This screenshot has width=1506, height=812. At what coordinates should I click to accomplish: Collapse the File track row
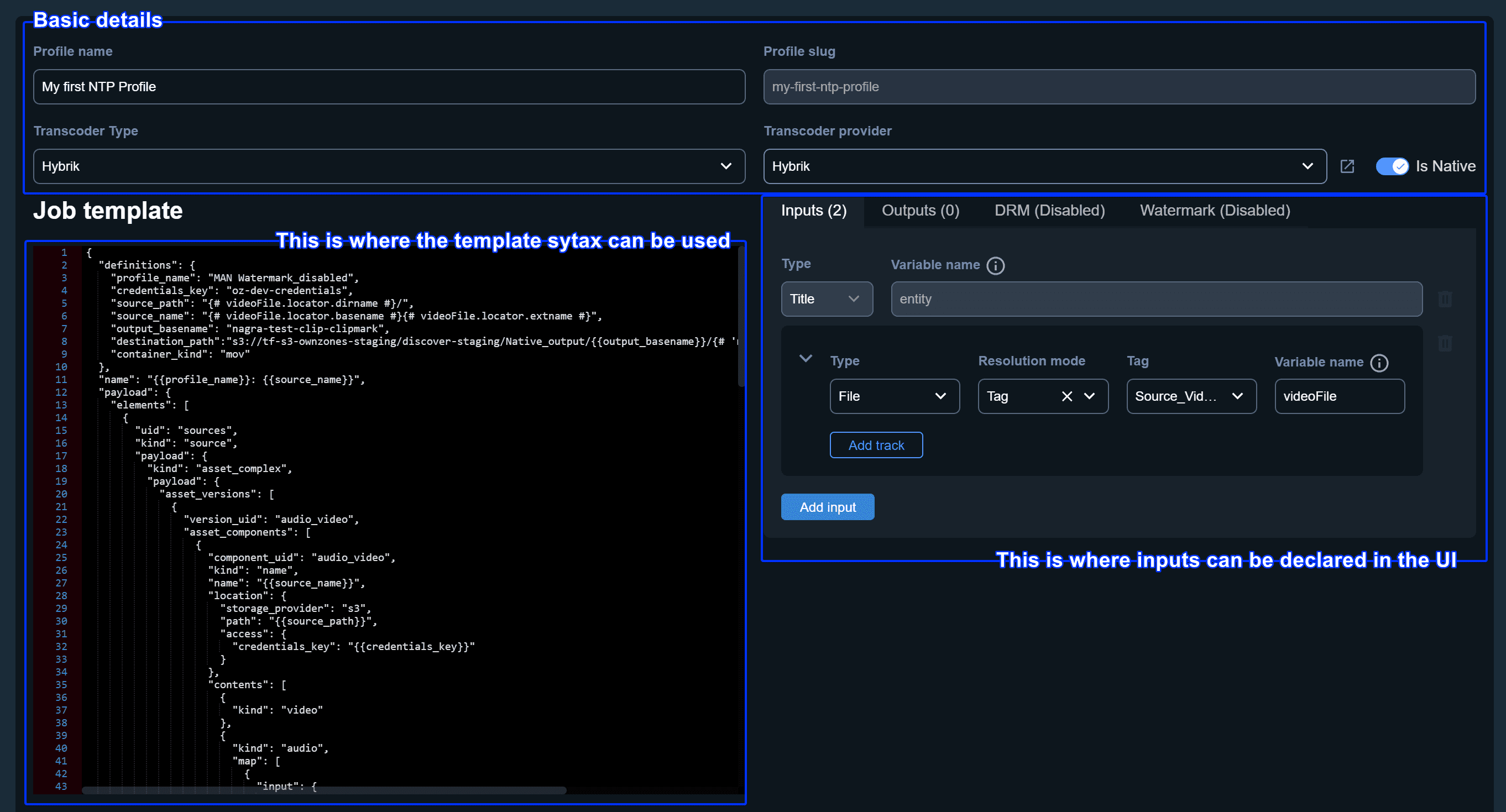coord(806,359)
